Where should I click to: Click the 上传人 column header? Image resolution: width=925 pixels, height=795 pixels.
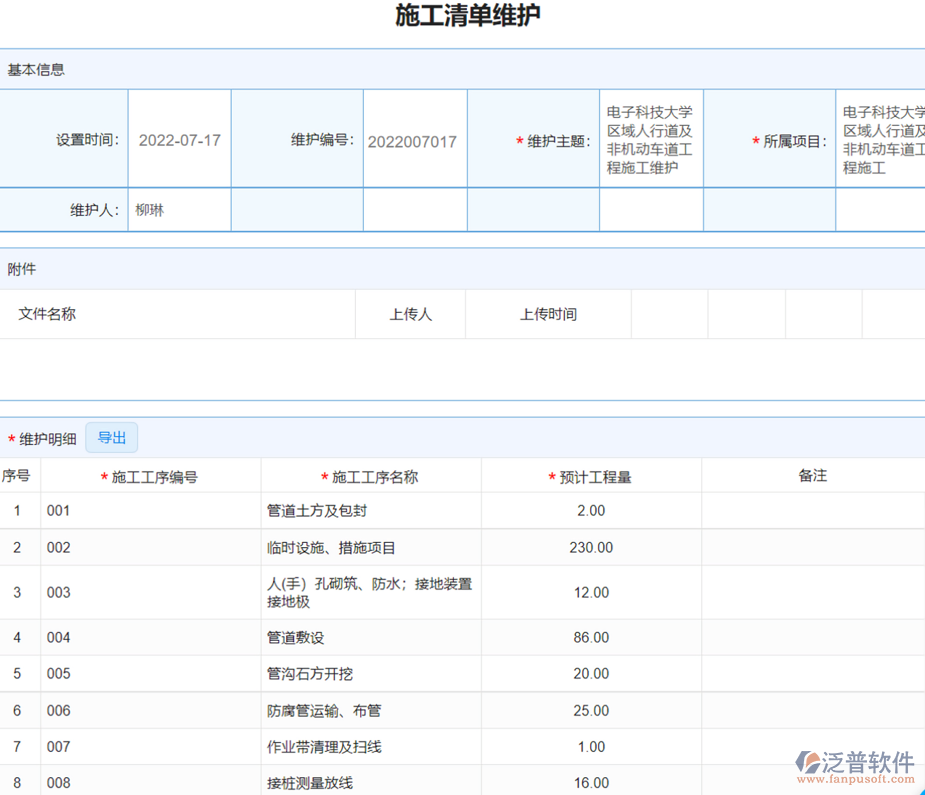click(x=409, y=313)
